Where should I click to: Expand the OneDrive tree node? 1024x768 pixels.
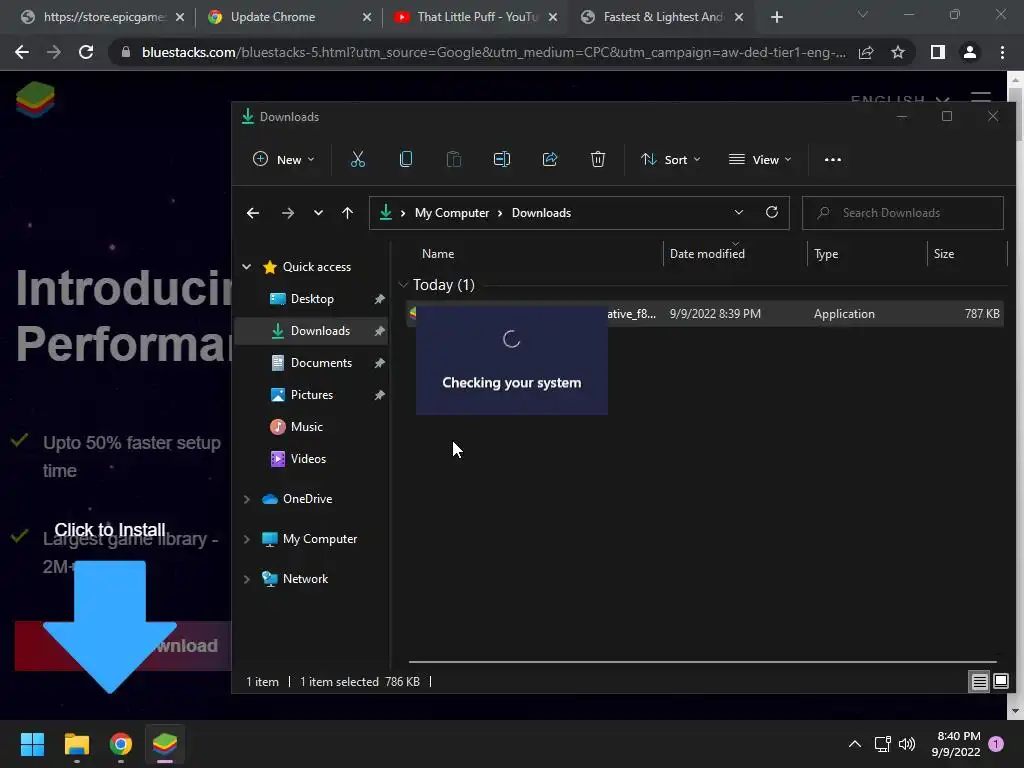pyautogui.click(x=246, y=499)
